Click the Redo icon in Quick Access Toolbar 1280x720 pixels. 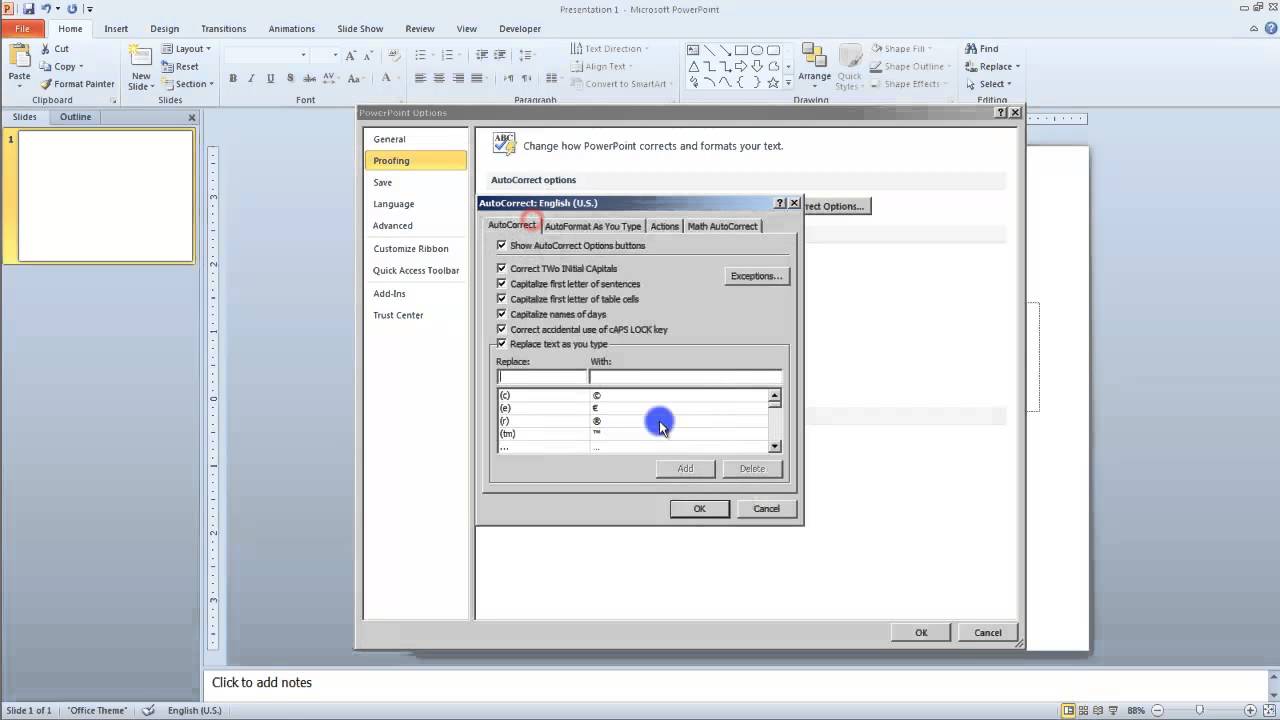72,9
